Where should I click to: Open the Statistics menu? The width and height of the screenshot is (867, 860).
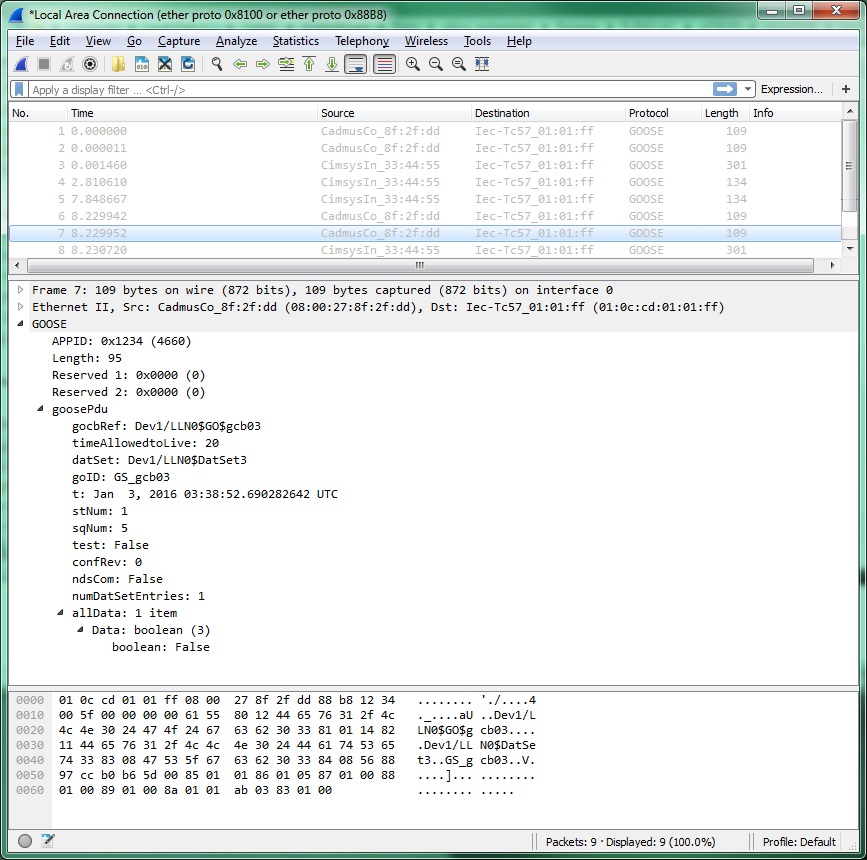296,41
